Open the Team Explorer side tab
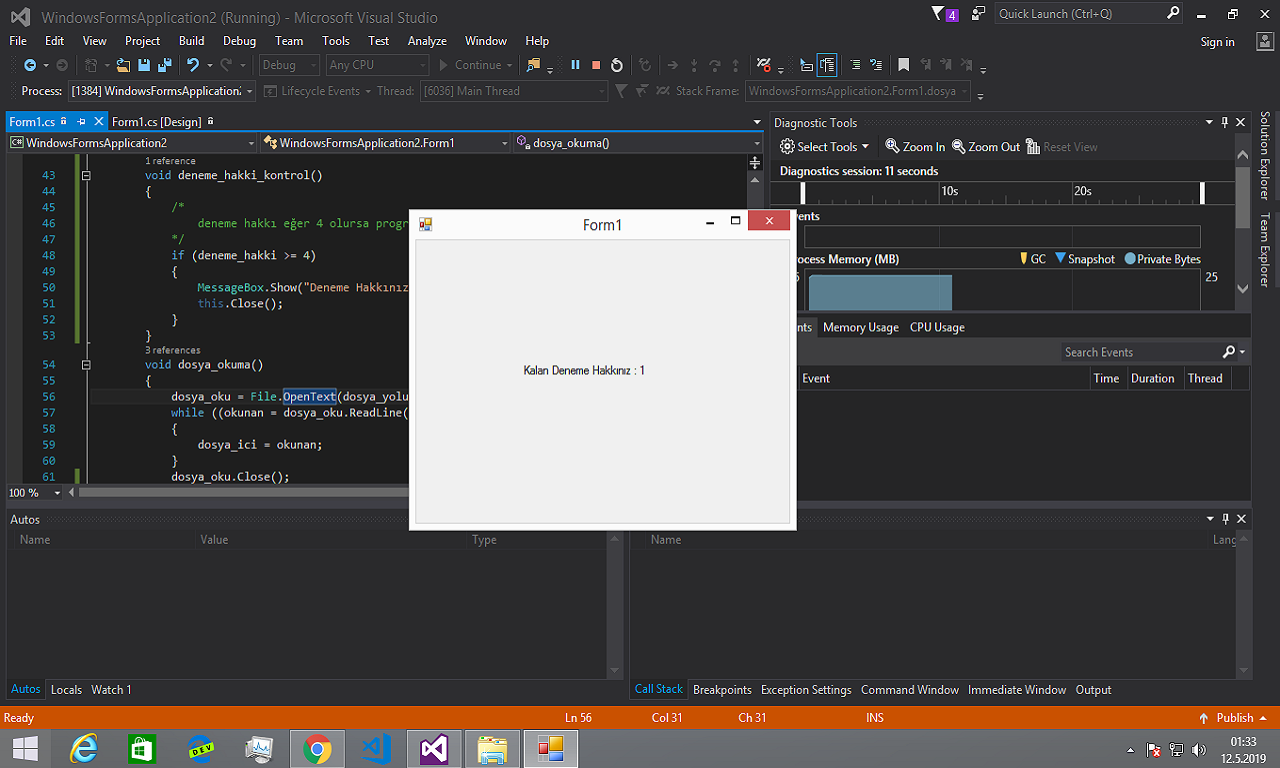Image resolution: width=1280 pixels, height=768 pixels. point(1265,250)
